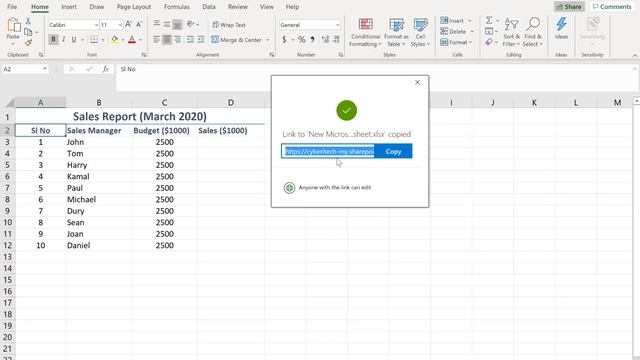The image size is (640, 360).
Task: Click Increase Decimal icon
Action: [325, 40]
